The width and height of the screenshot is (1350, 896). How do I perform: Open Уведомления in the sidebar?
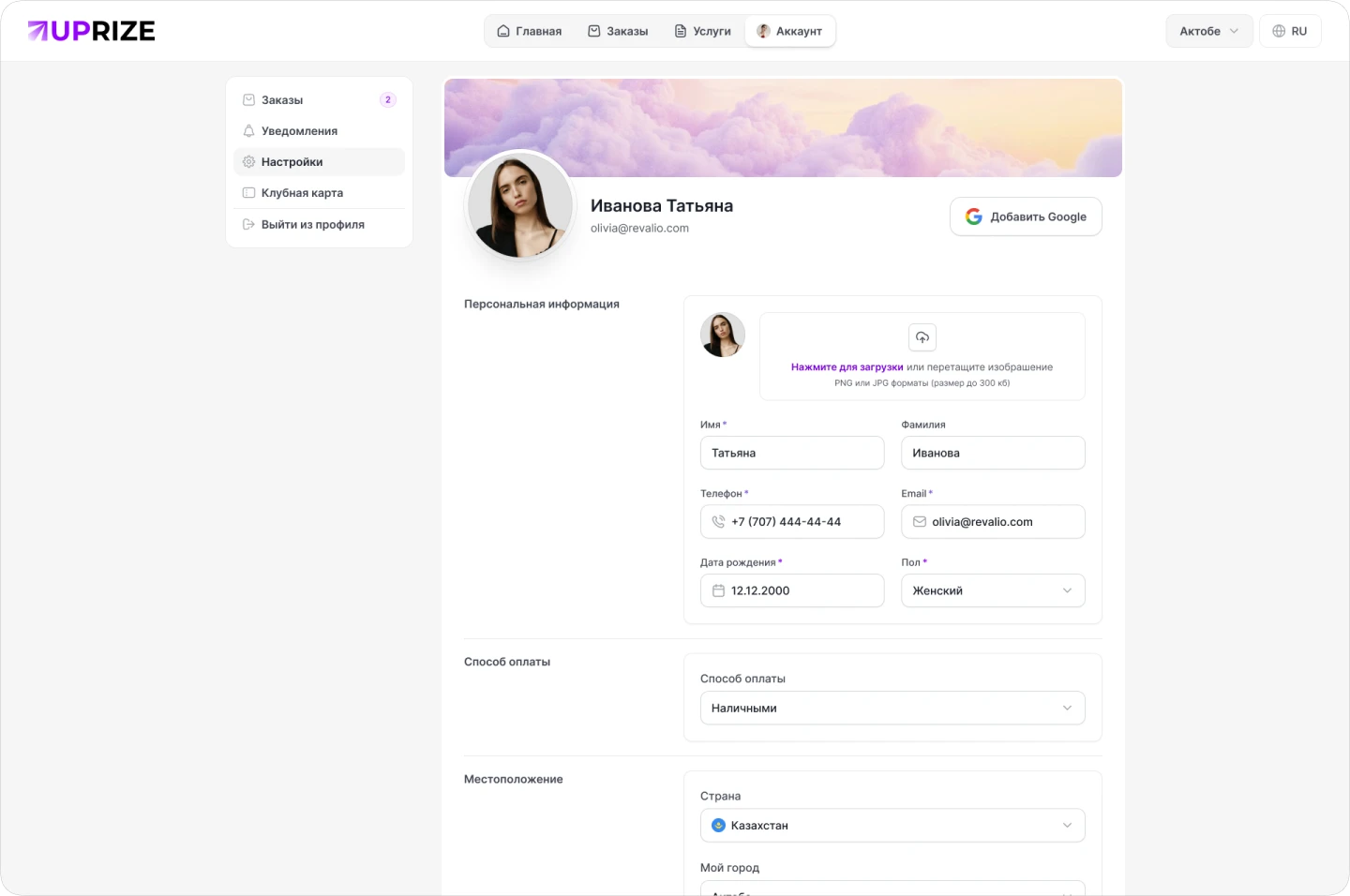coord(319,130)
